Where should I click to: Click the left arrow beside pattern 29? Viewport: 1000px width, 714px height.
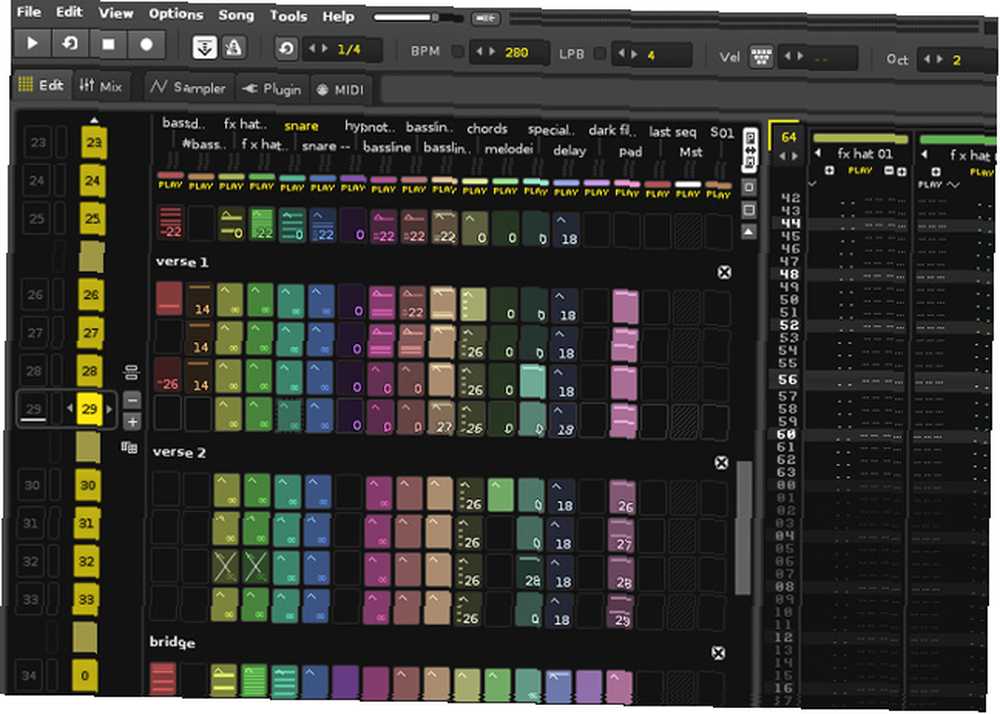69,409
